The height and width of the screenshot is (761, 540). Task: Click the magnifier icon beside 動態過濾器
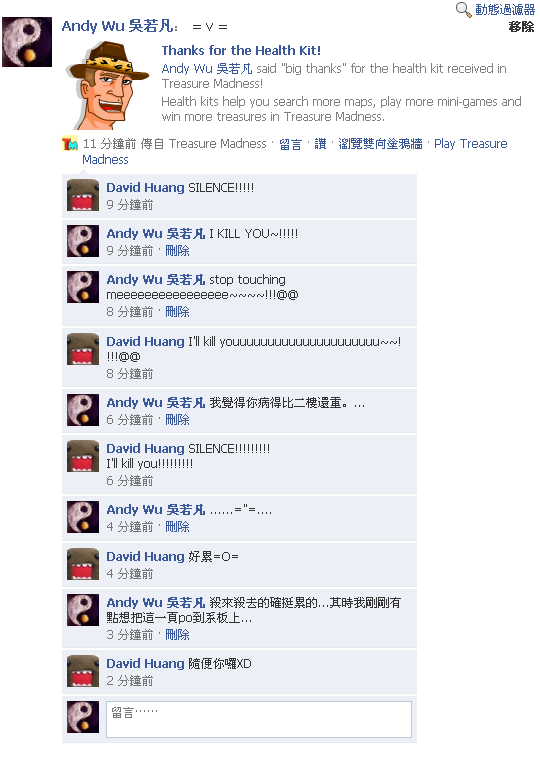tap(463, 10)
